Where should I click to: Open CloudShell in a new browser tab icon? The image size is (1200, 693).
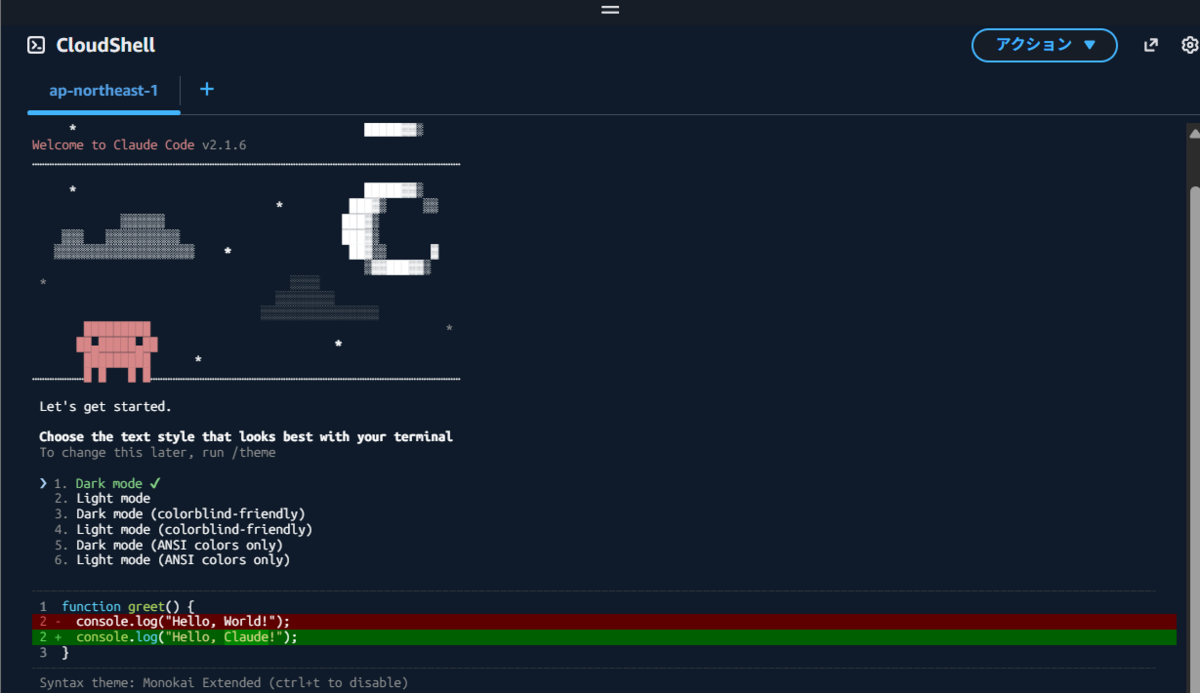pyautogui.click(x=1150, y=44)
